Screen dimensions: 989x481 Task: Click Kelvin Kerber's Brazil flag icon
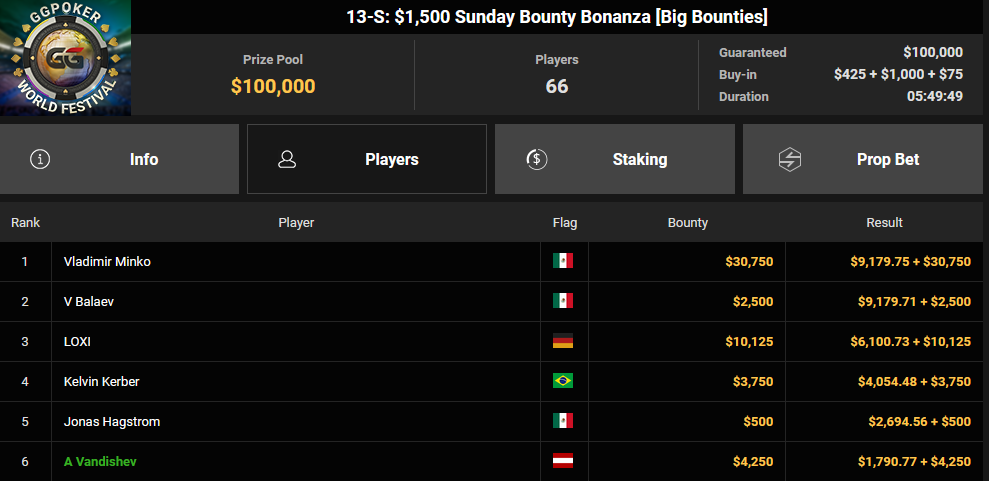[x=563, y=381]
